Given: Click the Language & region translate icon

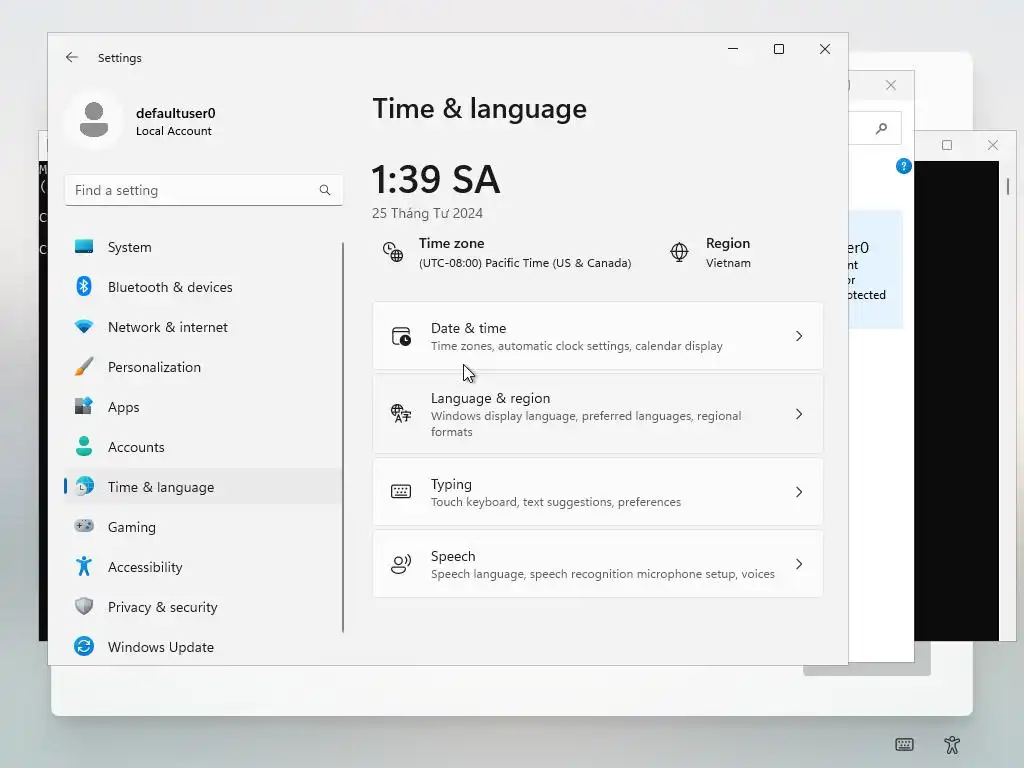Looking at the screenshot, I should point(401,413).
